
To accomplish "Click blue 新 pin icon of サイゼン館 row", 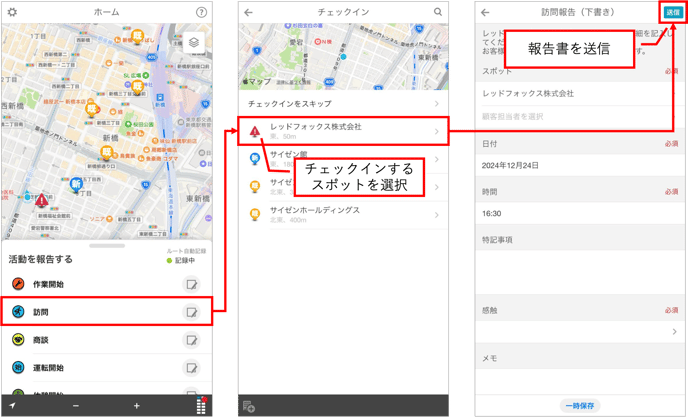I will point(254,159).
